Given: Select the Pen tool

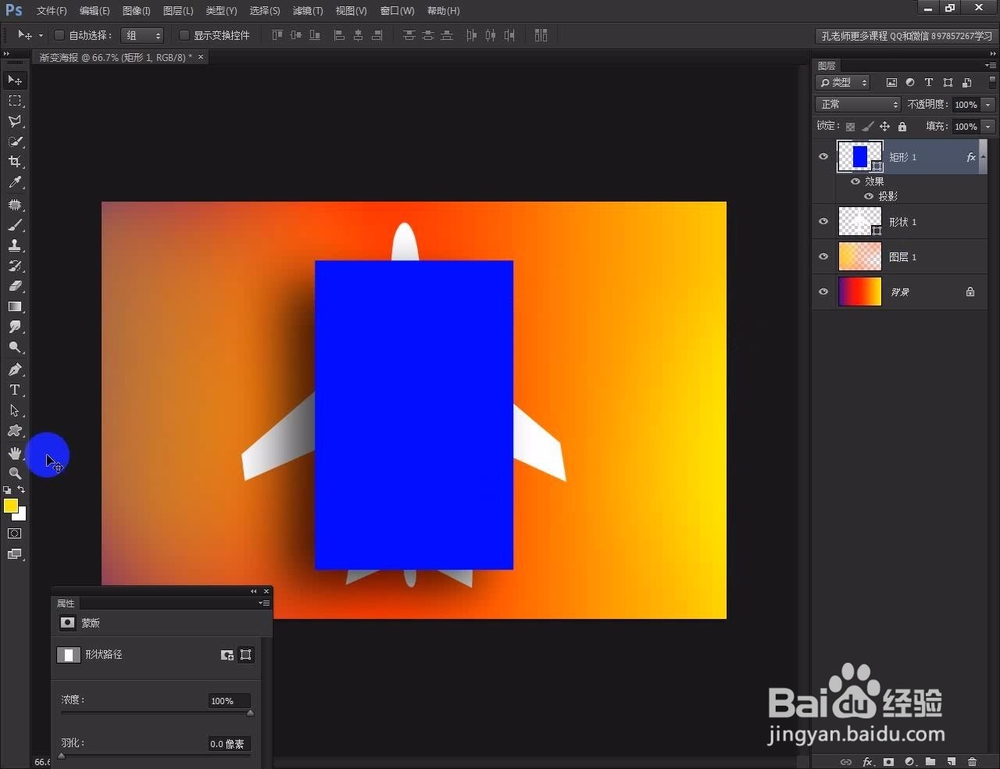Looking at the screenshot, I should coord(14,370).
